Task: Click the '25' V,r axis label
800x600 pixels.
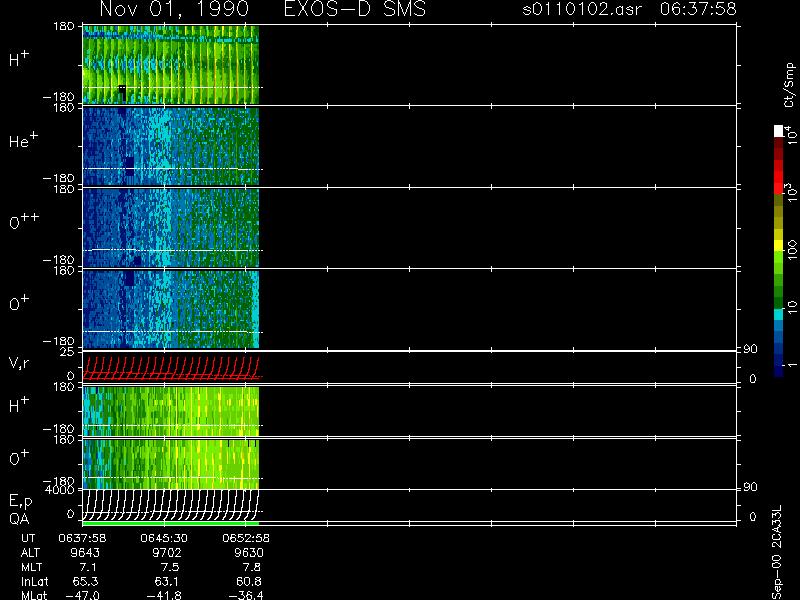Action: coord(67,352)
